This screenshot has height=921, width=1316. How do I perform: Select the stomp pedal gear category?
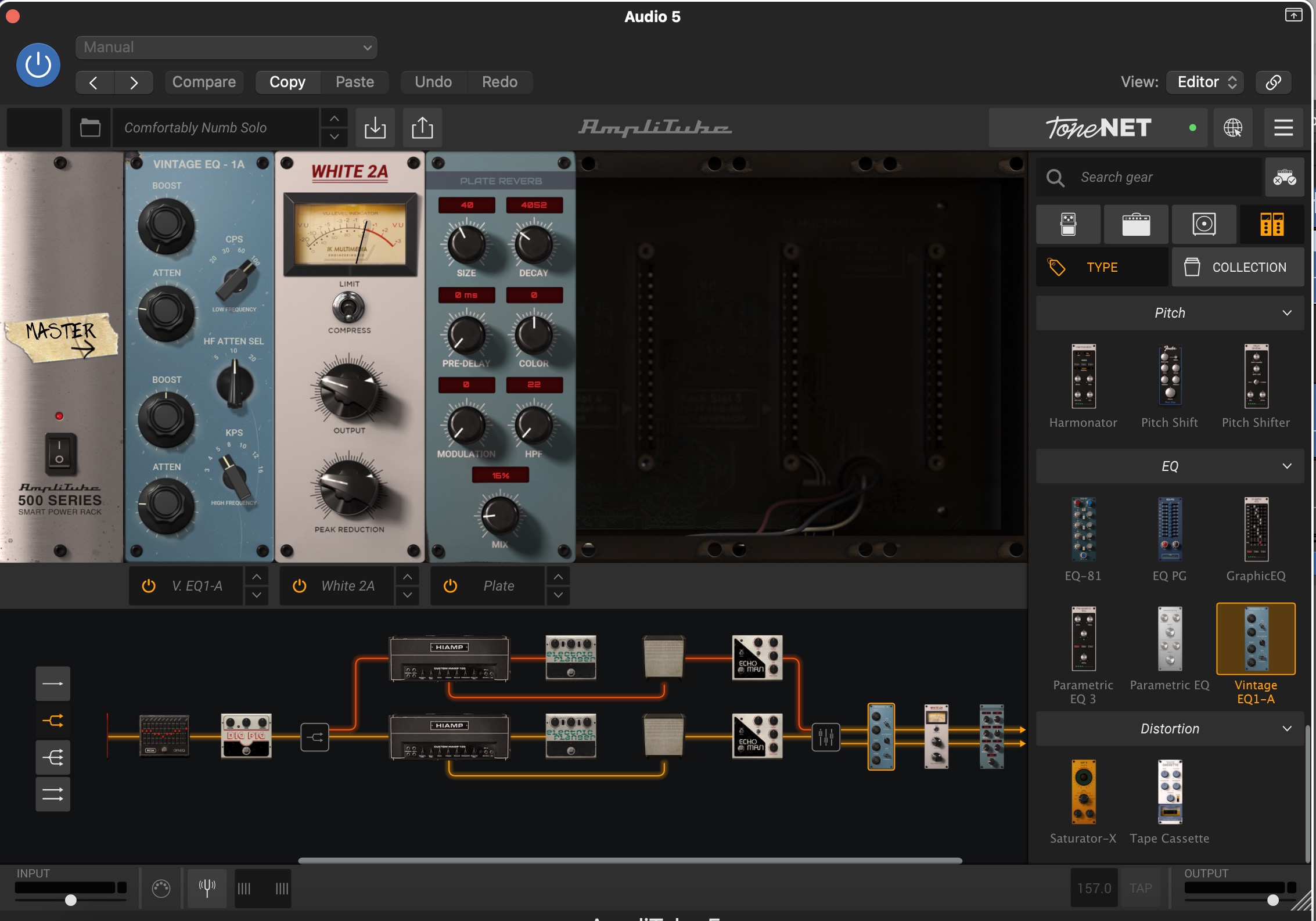point(1068,224)
